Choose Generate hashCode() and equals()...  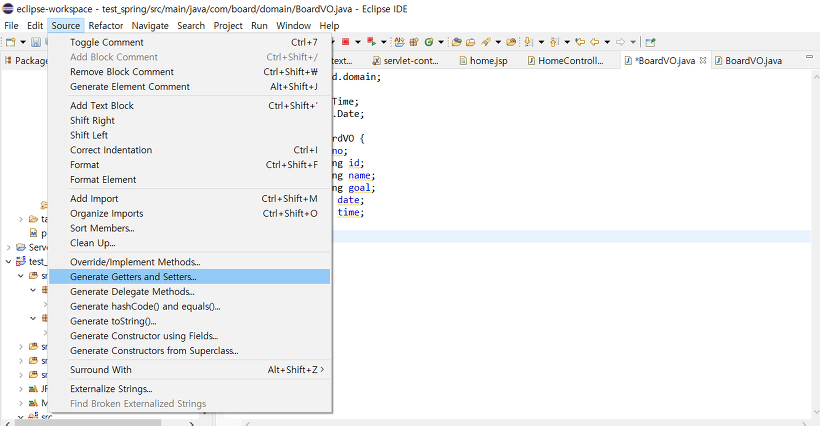click(190, 306)
